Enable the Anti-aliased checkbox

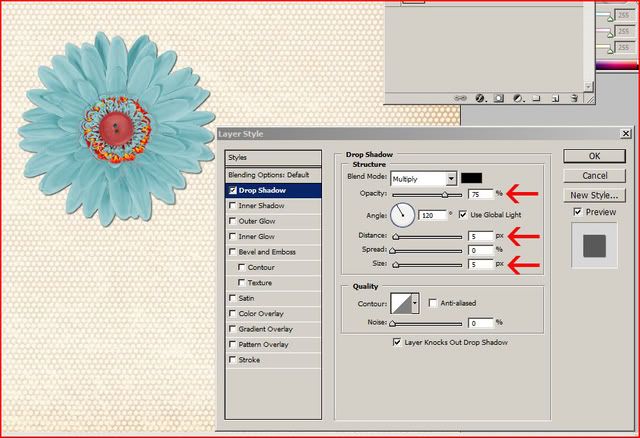432,303
